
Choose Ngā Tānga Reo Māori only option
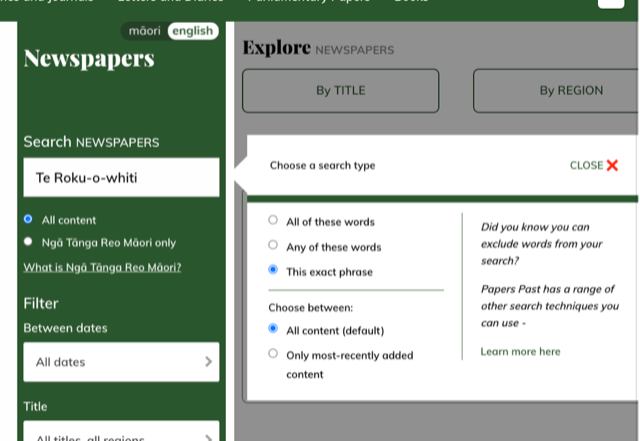coord(28,241)
